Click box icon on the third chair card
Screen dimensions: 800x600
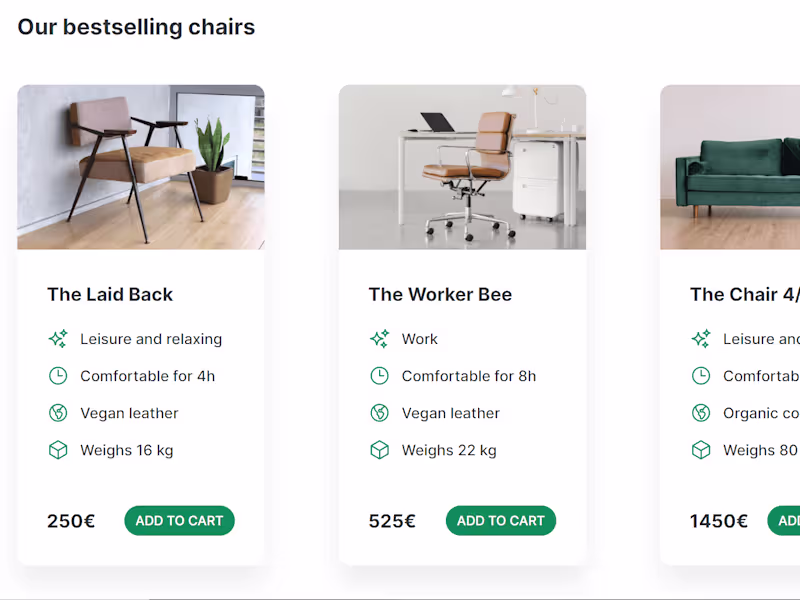[701, 450]
